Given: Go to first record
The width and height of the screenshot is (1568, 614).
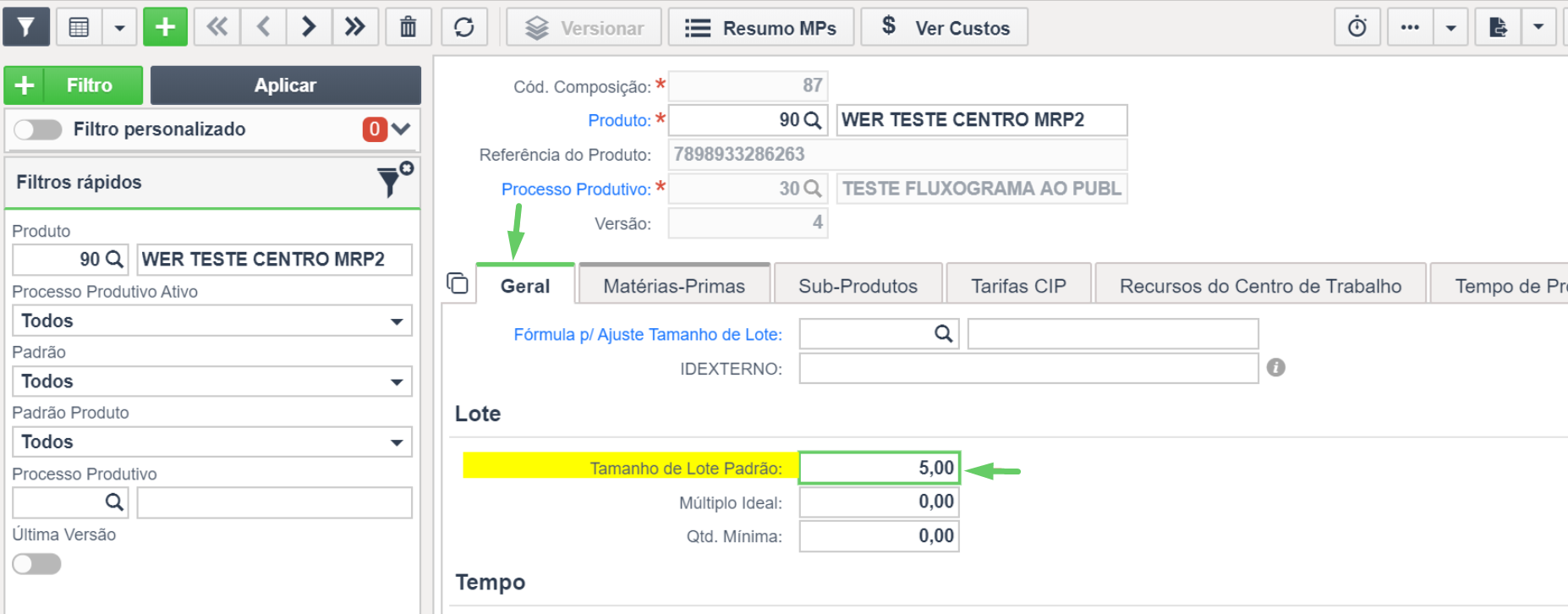Looking at the screenshot, I should tap(217, 27).
